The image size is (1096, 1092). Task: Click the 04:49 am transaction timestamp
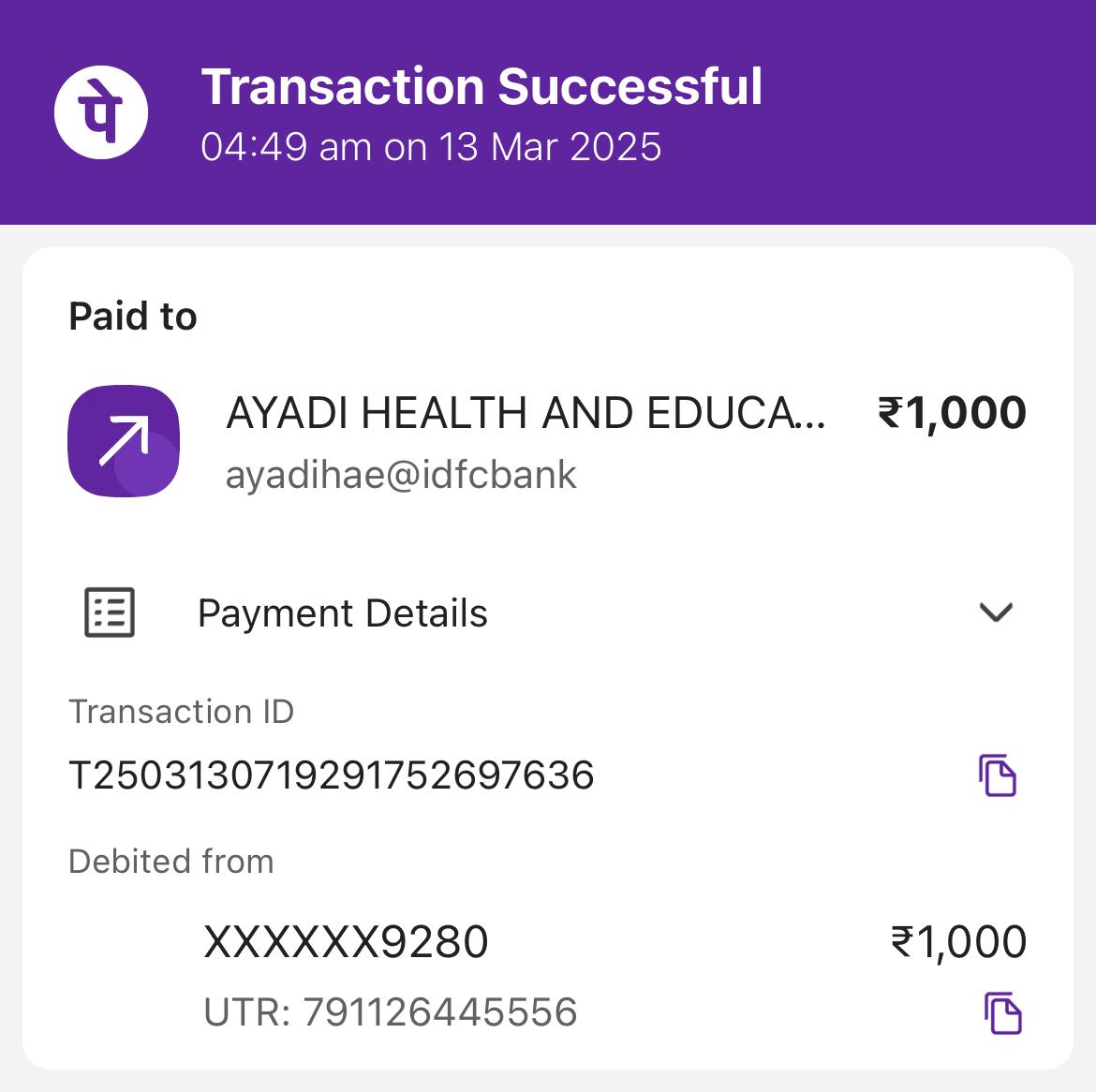[431, 147]
